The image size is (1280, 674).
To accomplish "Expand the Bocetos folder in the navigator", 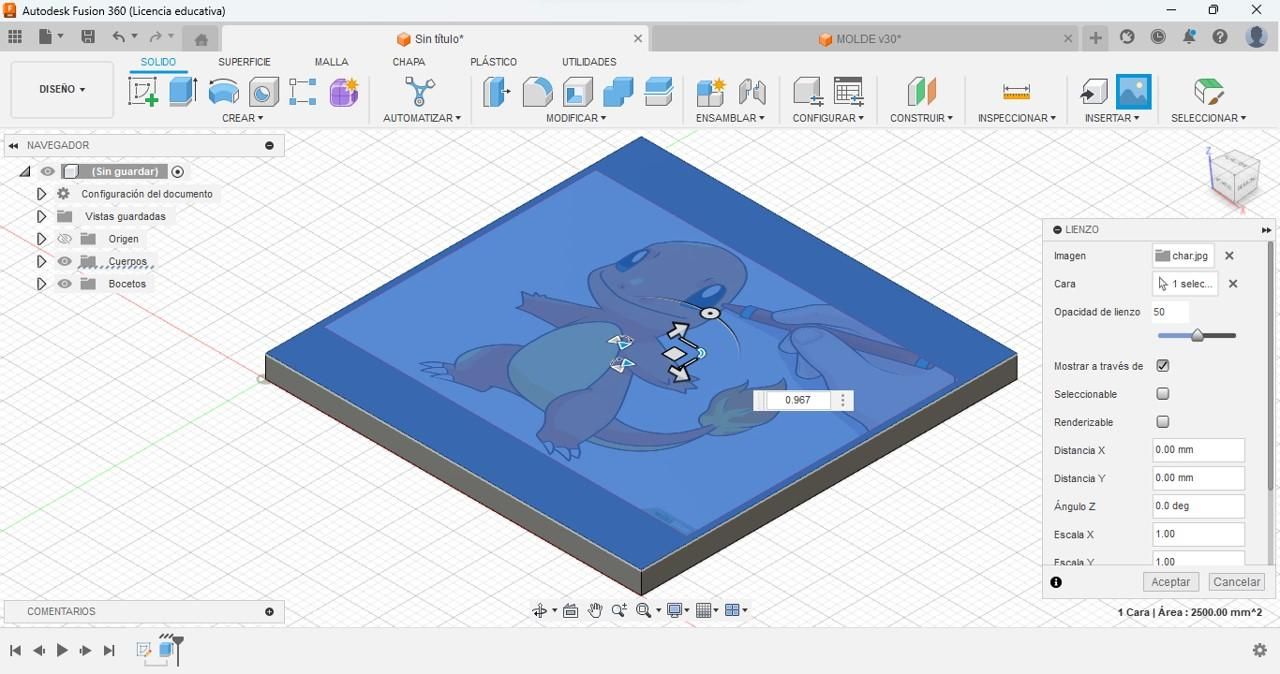I will point(41,284).
